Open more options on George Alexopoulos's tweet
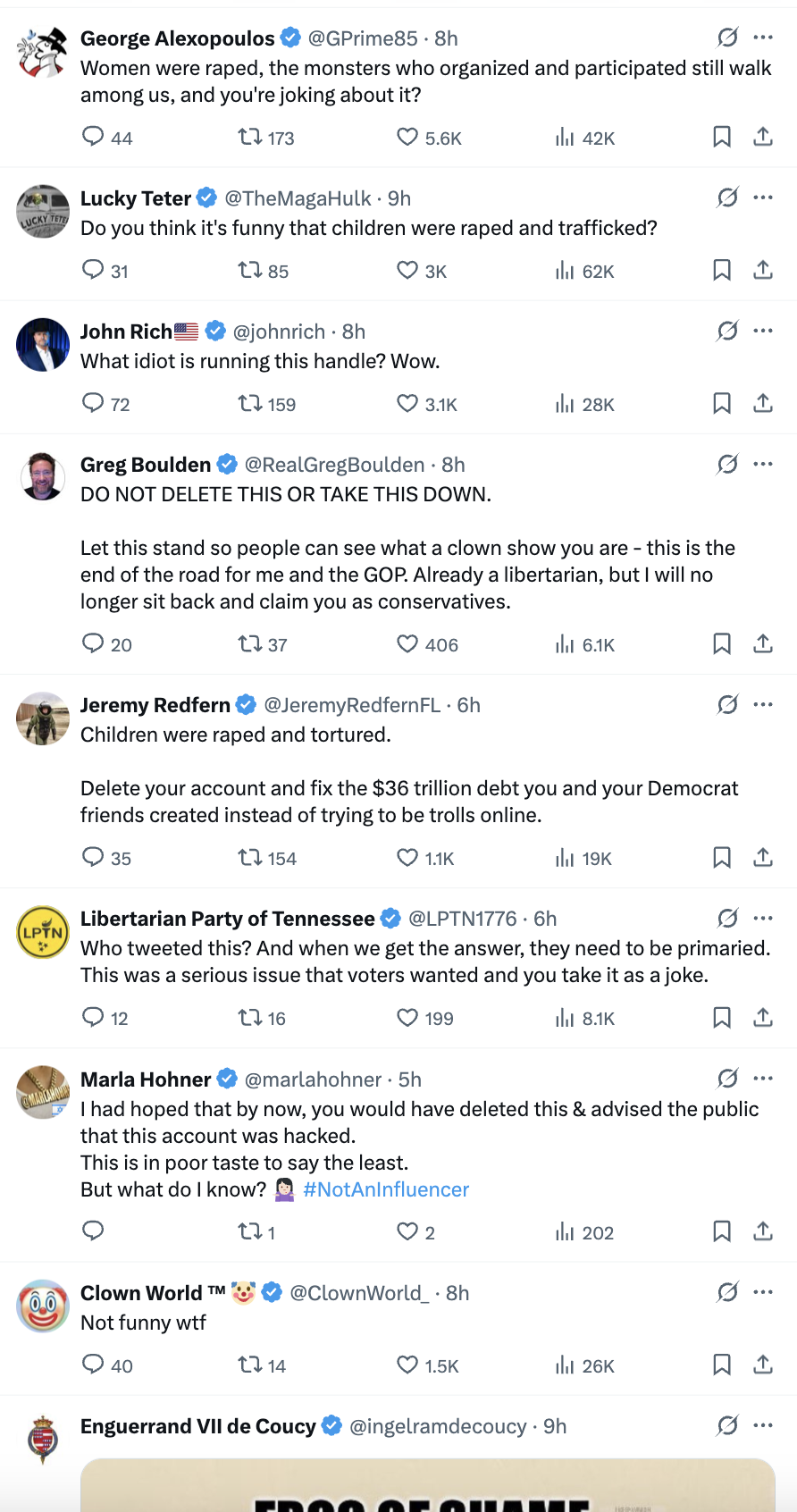Viewport: 797px width, 1512px height. click(763, 38)
